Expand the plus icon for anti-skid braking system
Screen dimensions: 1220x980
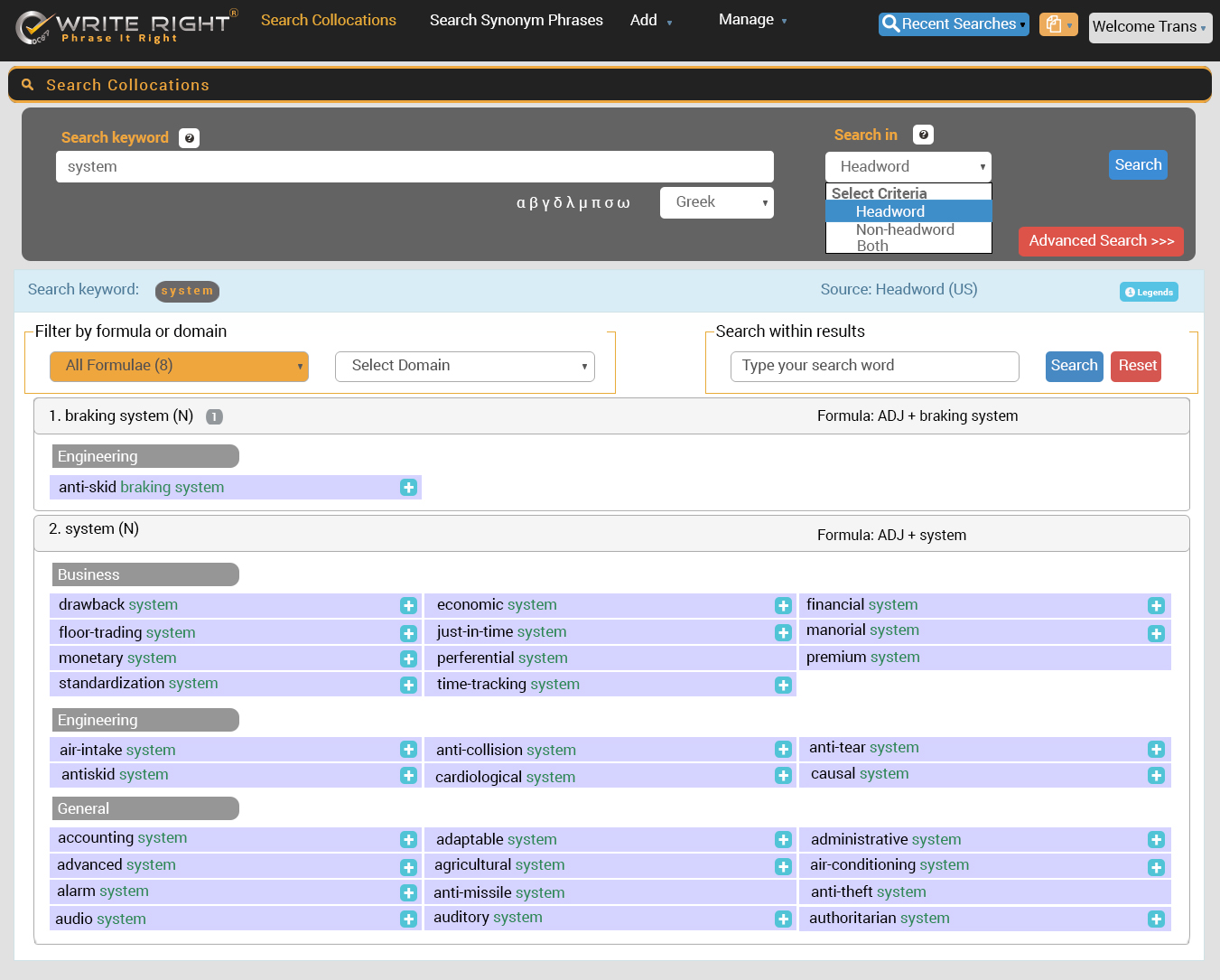408,488
